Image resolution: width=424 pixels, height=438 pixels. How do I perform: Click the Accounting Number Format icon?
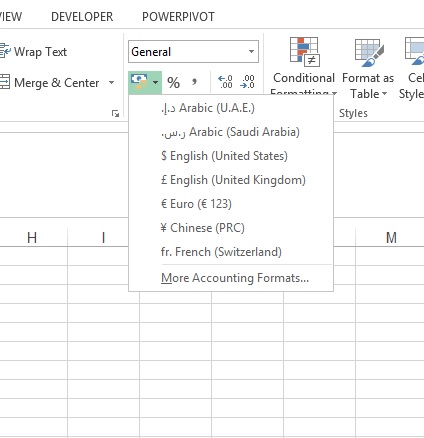(x=139, y=82)
